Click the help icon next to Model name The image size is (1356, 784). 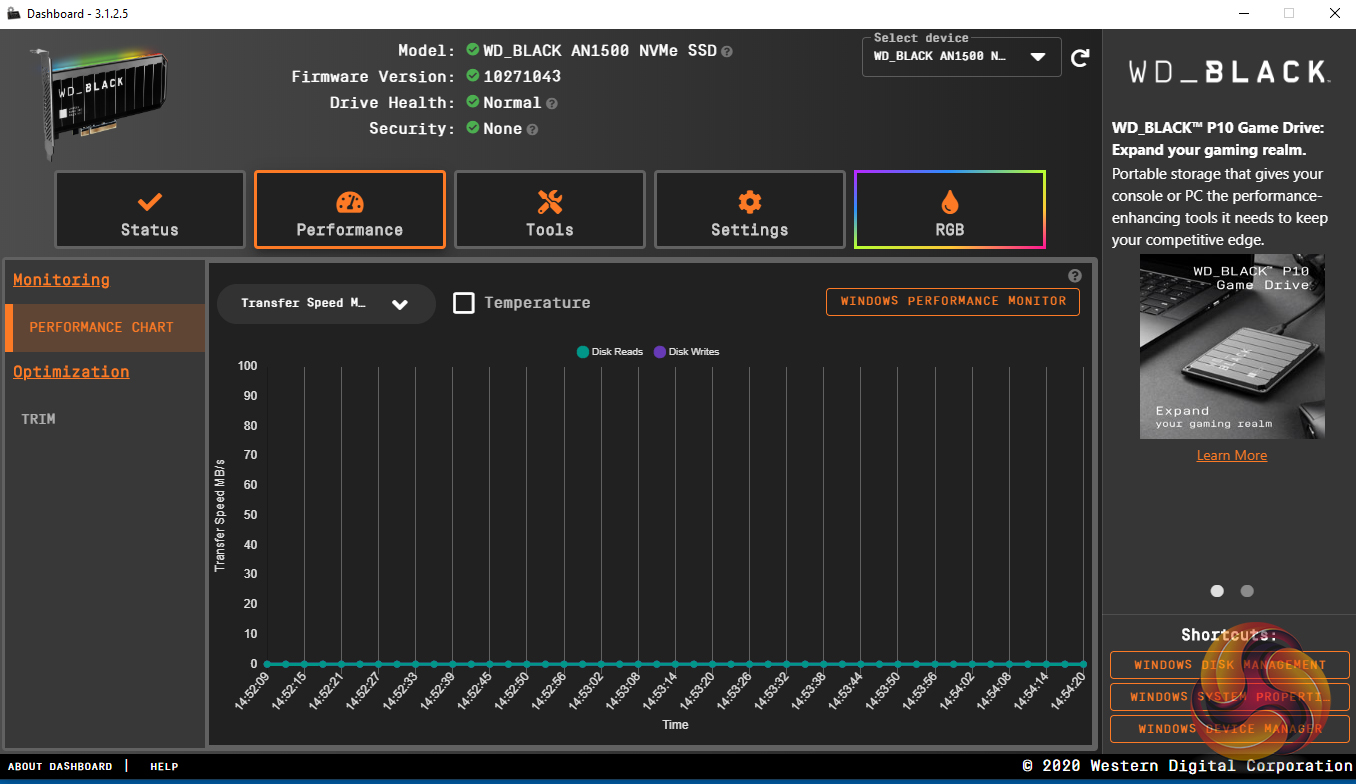pos(727,51)
